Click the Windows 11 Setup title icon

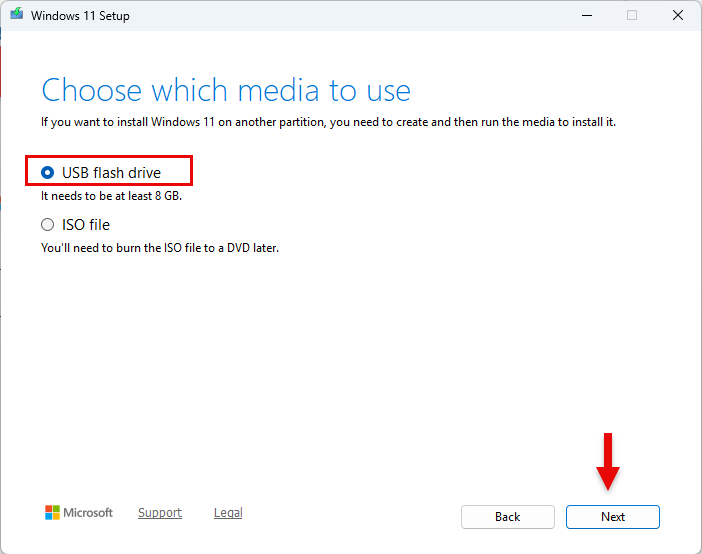[17, 14]
